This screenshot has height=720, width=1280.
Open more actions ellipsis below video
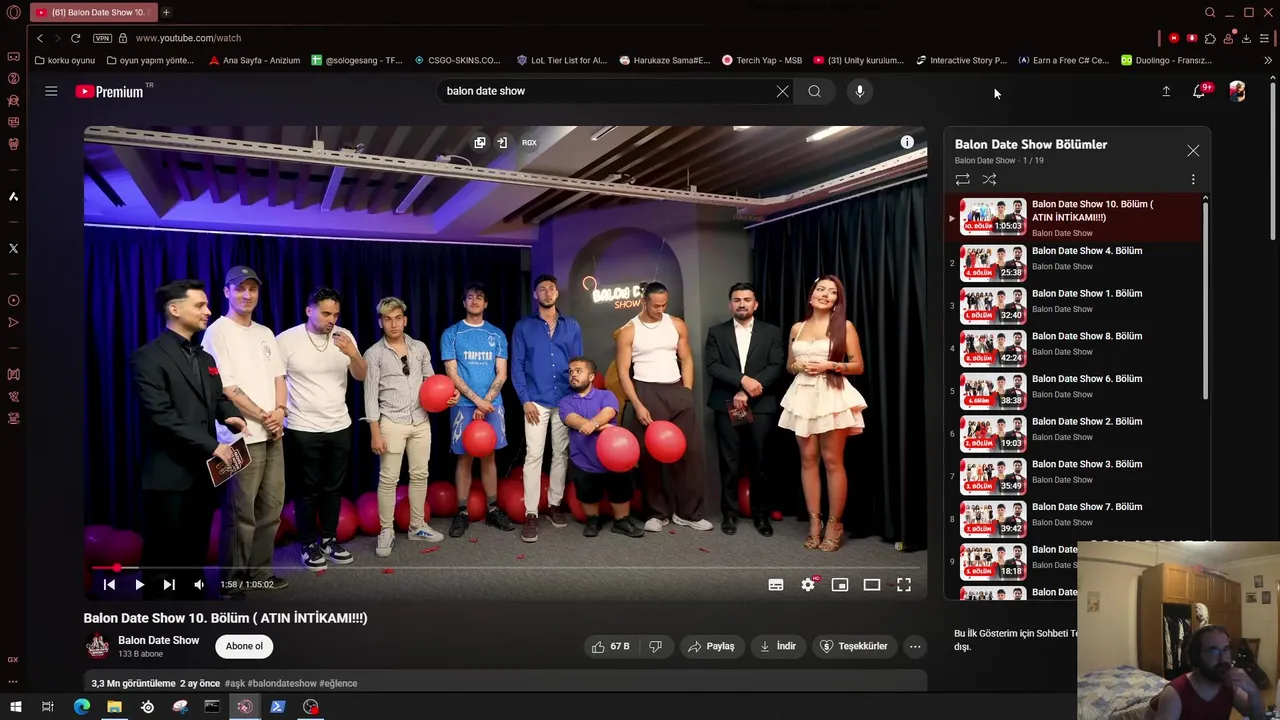tap(914, 646)
